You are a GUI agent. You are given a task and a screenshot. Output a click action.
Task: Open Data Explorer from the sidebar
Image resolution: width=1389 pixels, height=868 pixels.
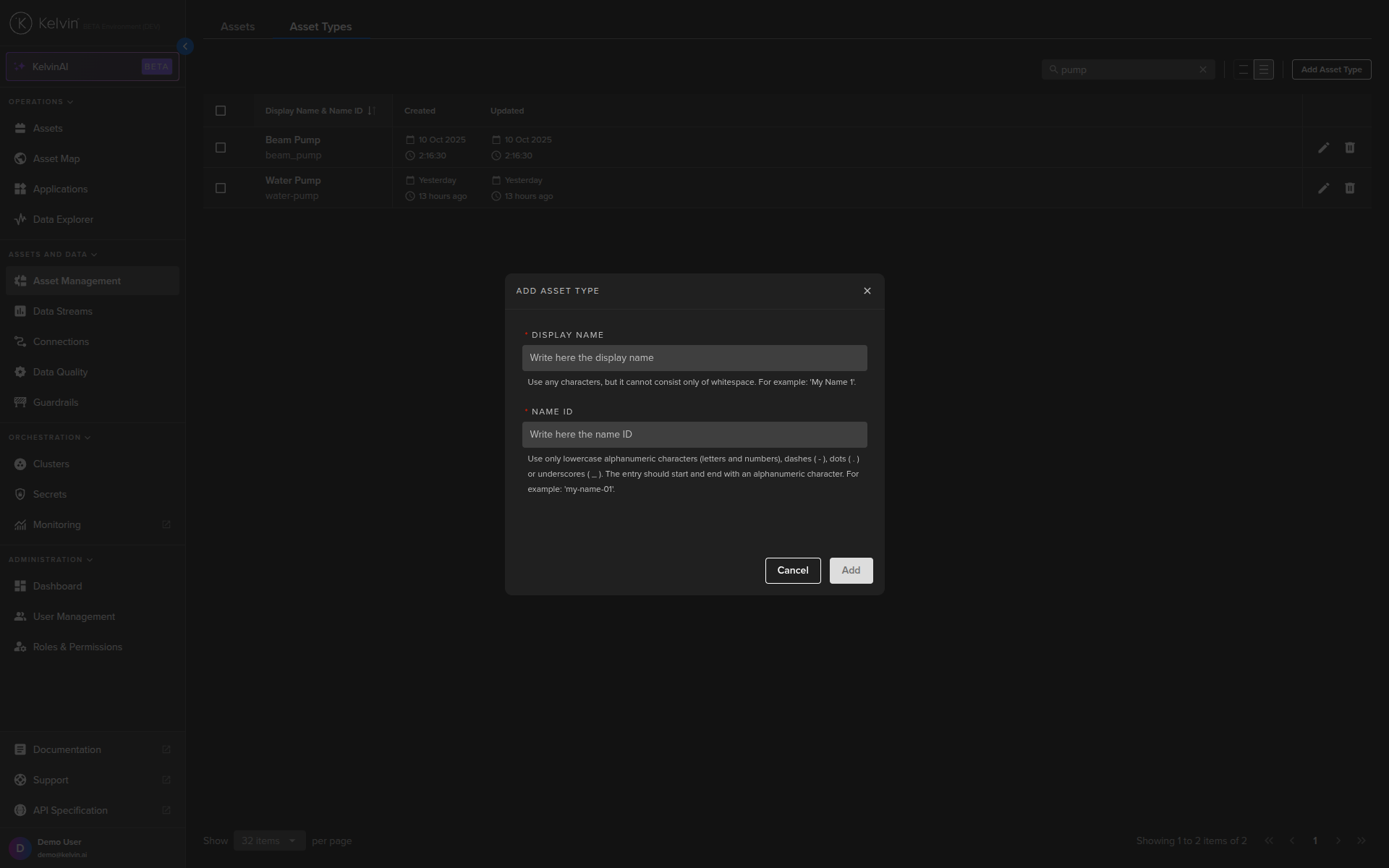click(63, 219)
